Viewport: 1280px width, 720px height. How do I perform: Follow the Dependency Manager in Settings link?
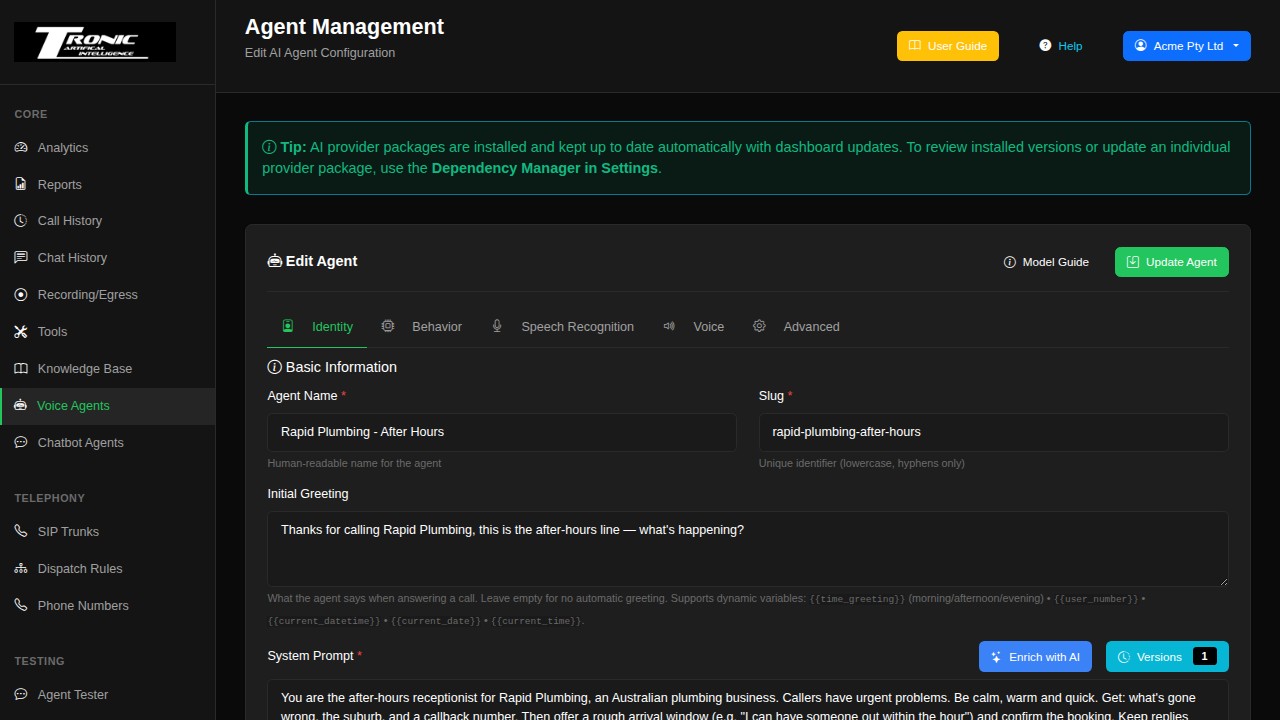point(545,168)
